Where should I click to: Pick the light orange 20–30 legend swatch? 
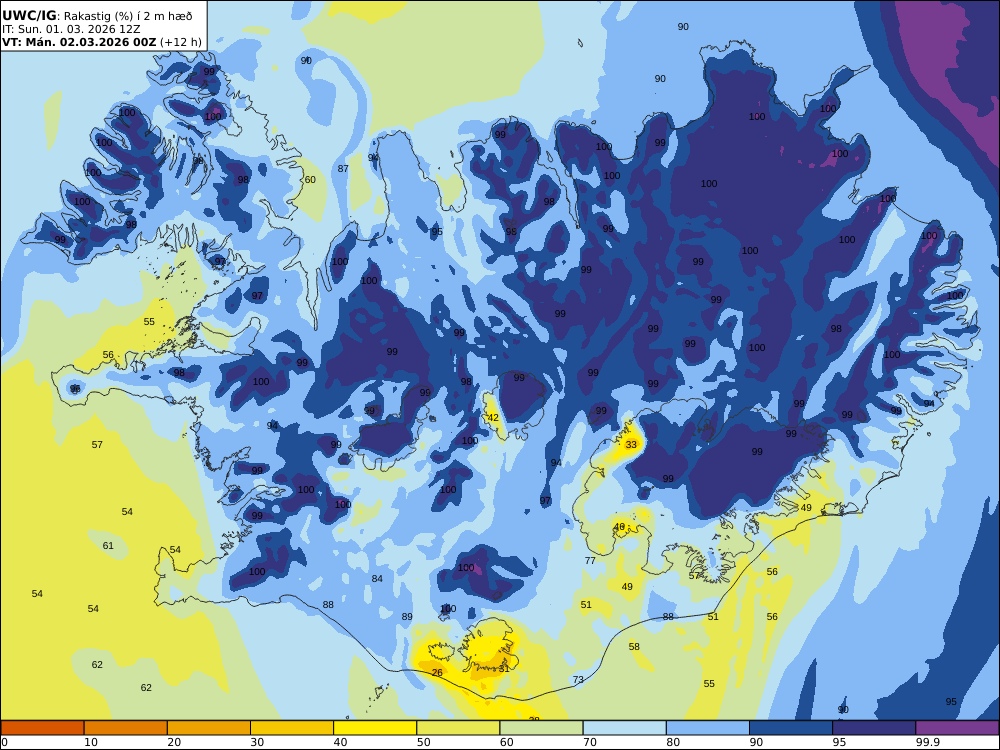(x=209, y=728)
